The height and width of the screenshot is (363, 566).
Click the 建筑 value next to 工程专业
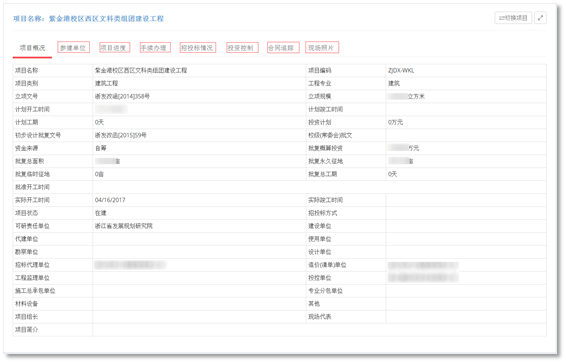click(x=394, y=83)
